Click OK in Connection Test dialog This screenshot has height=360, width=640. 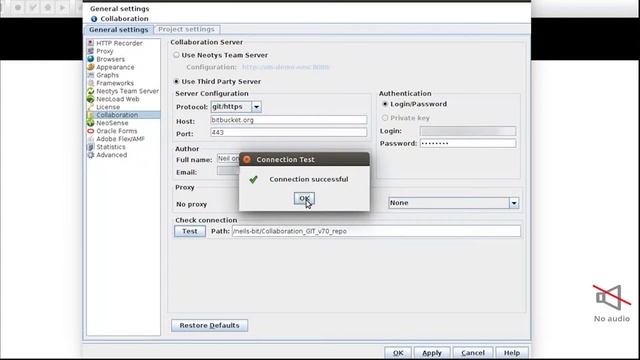tap(304, 198)
